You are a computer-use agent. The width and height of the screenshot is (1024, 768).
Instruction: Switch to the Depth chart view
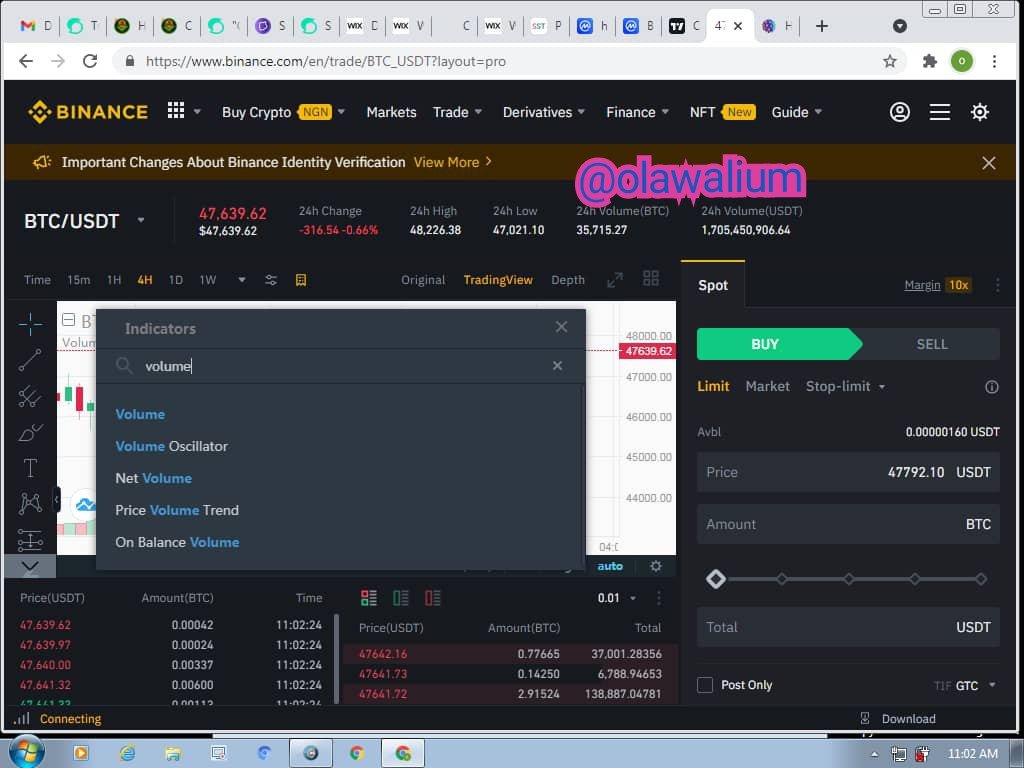tap(568, 280)
